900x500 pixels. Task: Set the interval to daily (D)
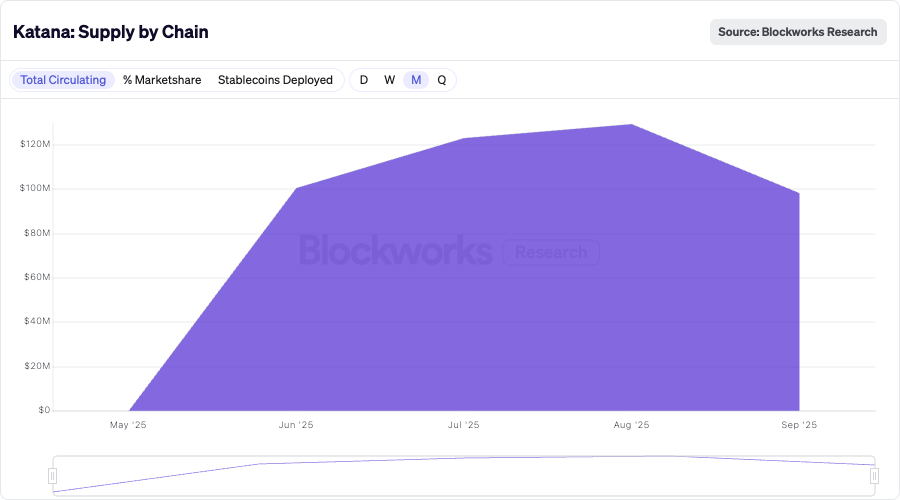[364, 80]
